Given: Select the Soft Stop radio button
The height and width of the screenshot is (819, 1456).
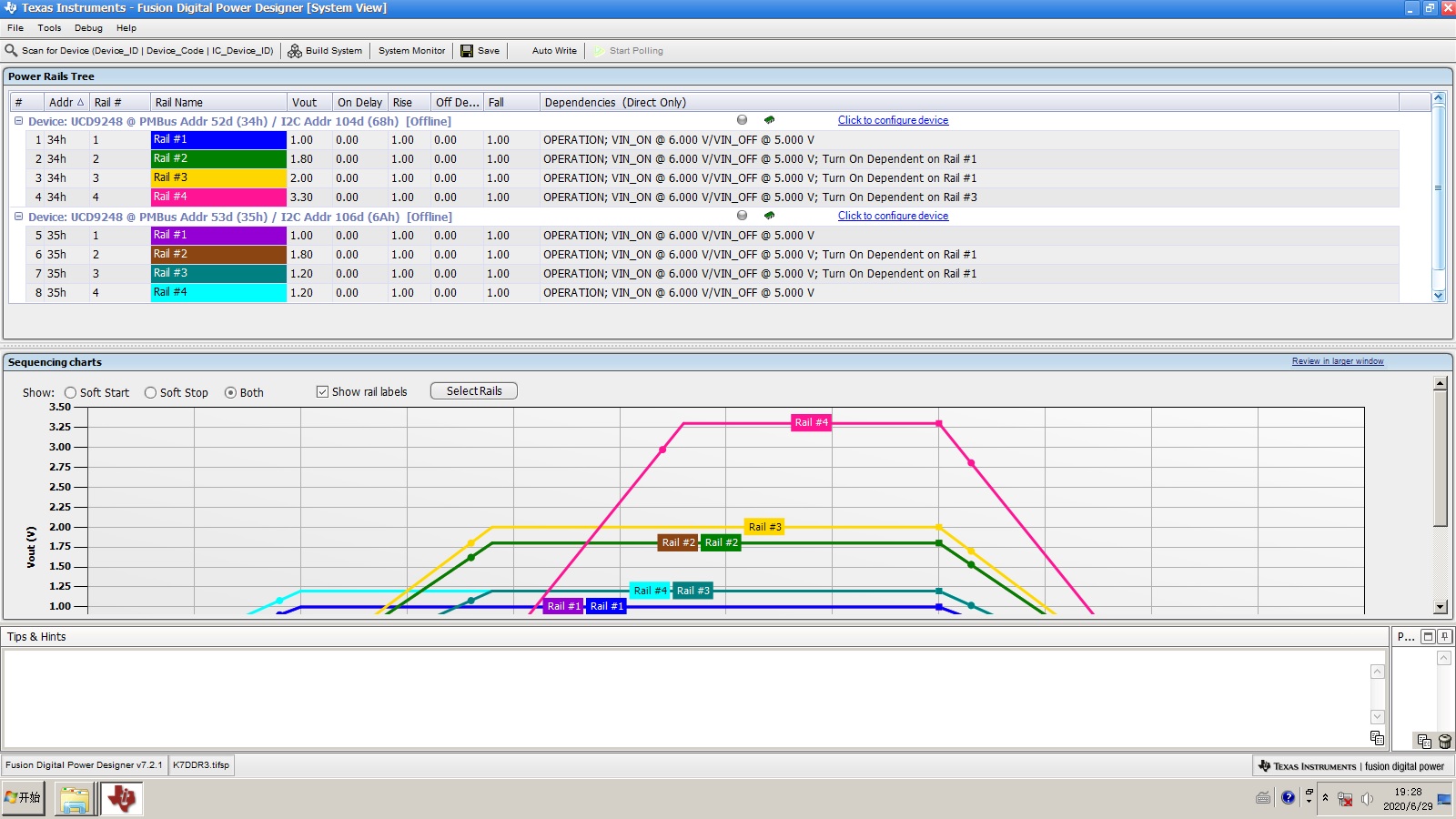Looking at the screenshot, I should click(x=150, y=393).
